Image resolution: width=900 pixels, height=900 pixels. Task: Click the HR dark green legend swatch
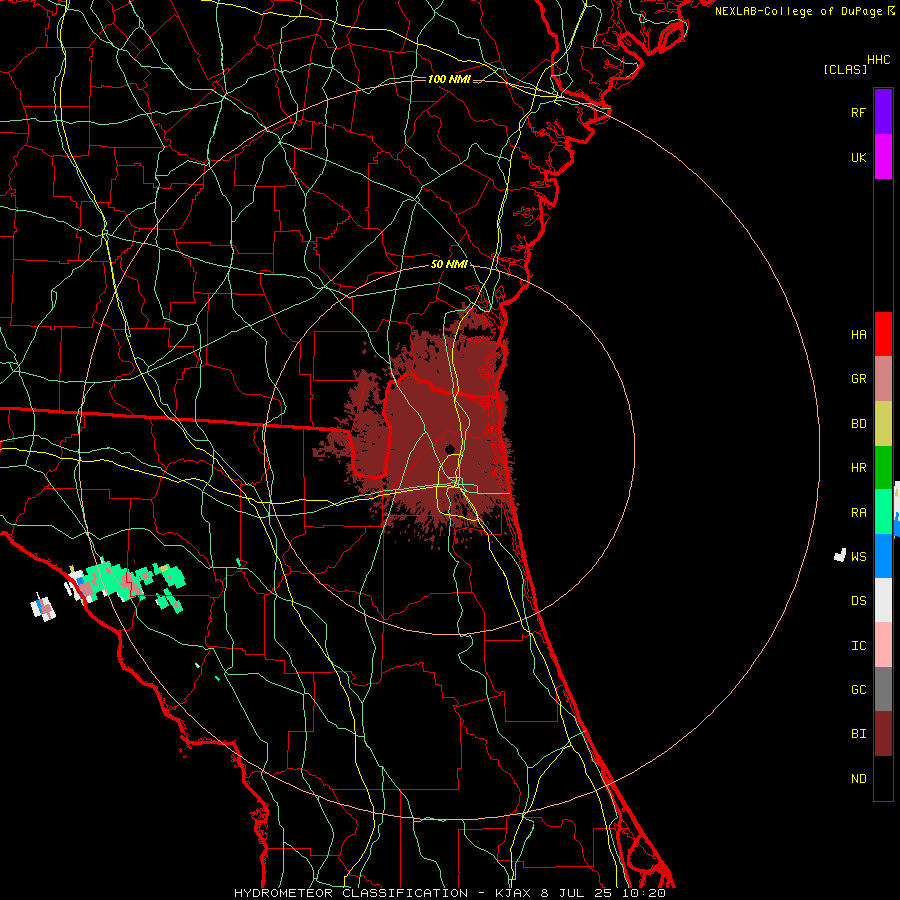pos(883,468)
